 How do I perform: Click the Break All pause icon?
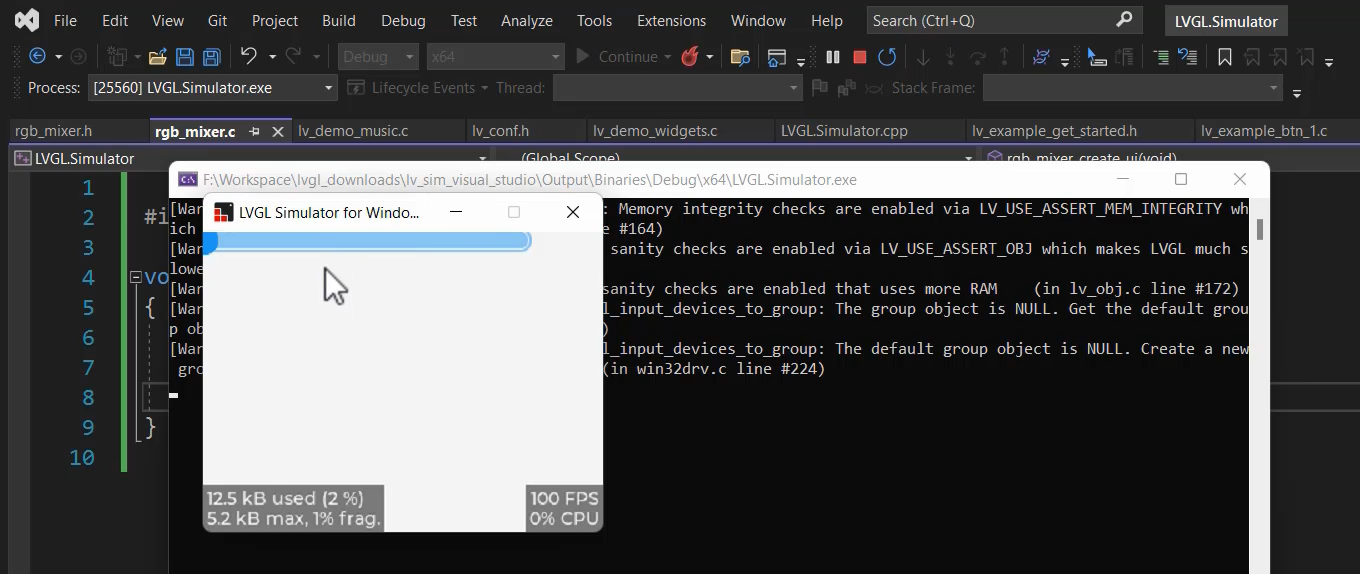[x=833, y=57]
